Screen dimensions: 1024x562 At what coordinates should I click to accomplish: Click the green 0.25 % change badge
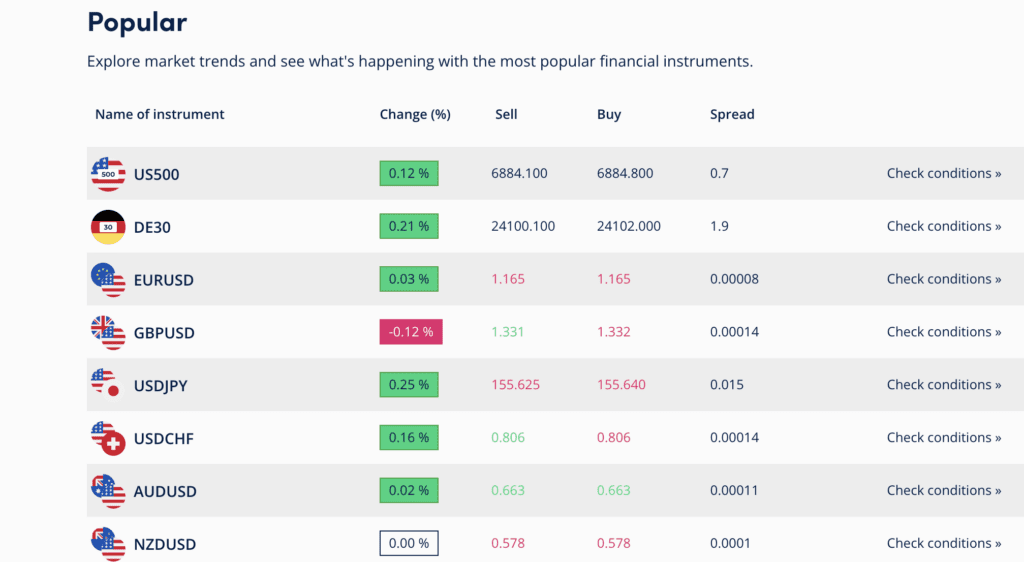click(409, 385)
